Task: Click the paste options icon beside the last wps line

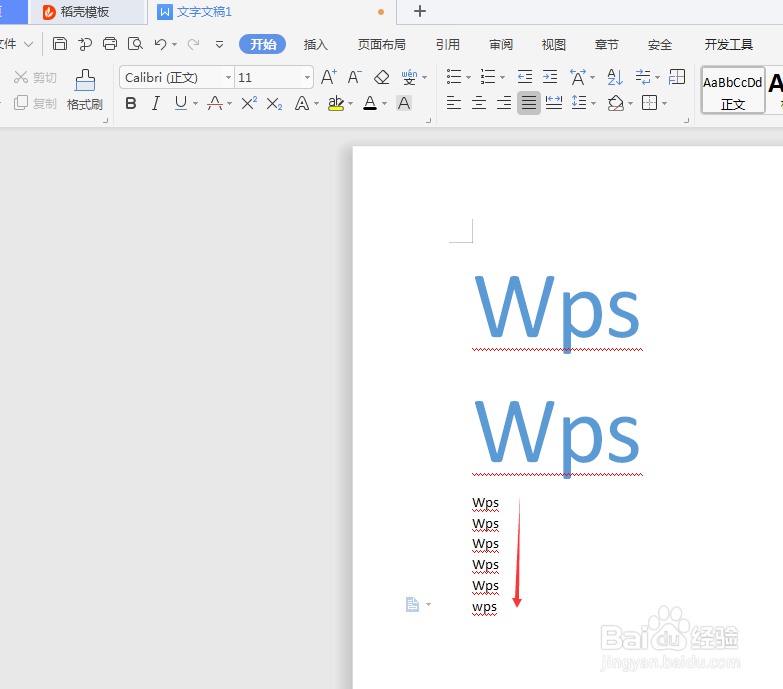Action: click(x=412, y=605)
